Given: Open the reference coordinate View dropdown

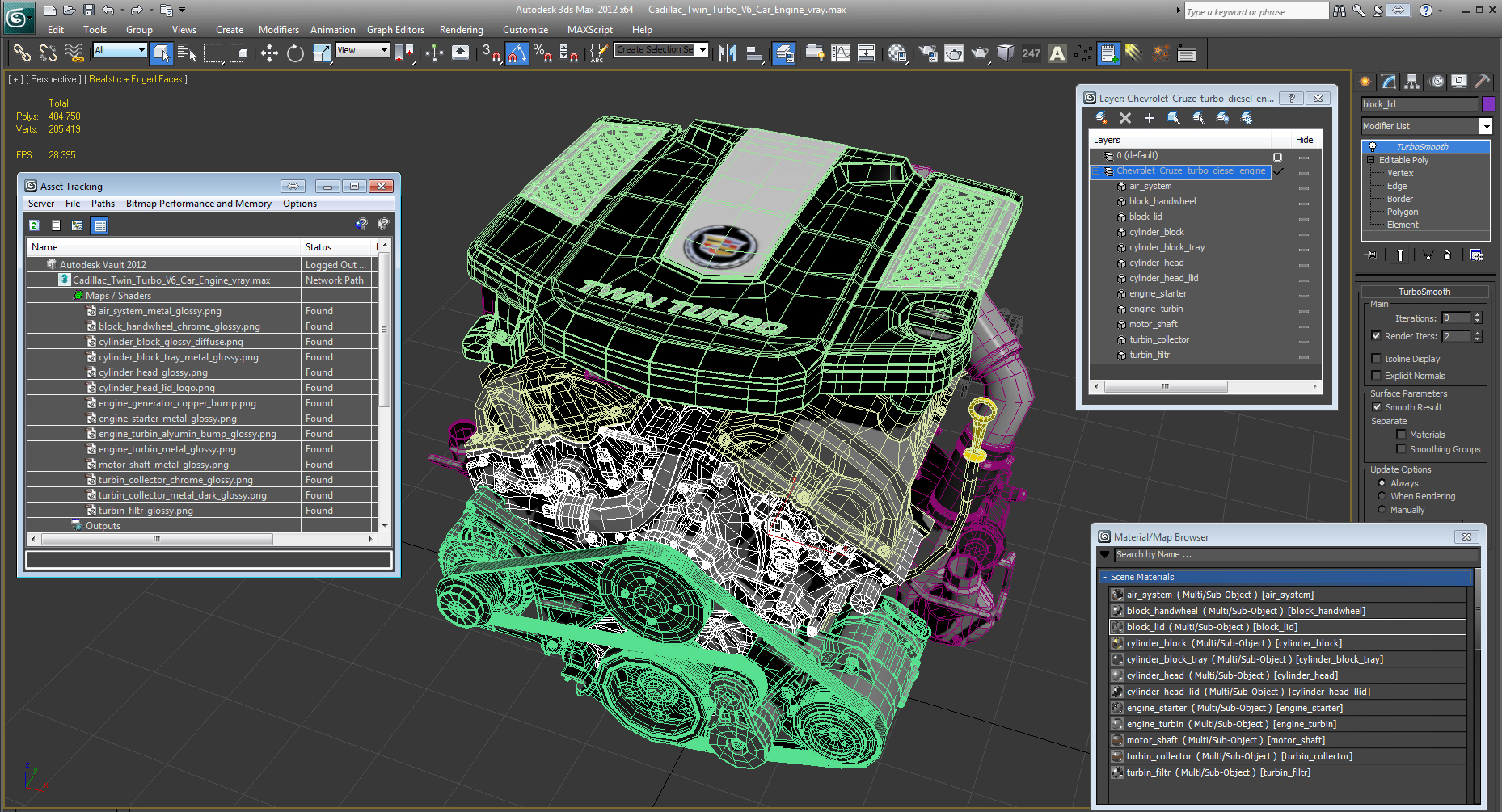Looking at the screenshot, I should [384, 50].
